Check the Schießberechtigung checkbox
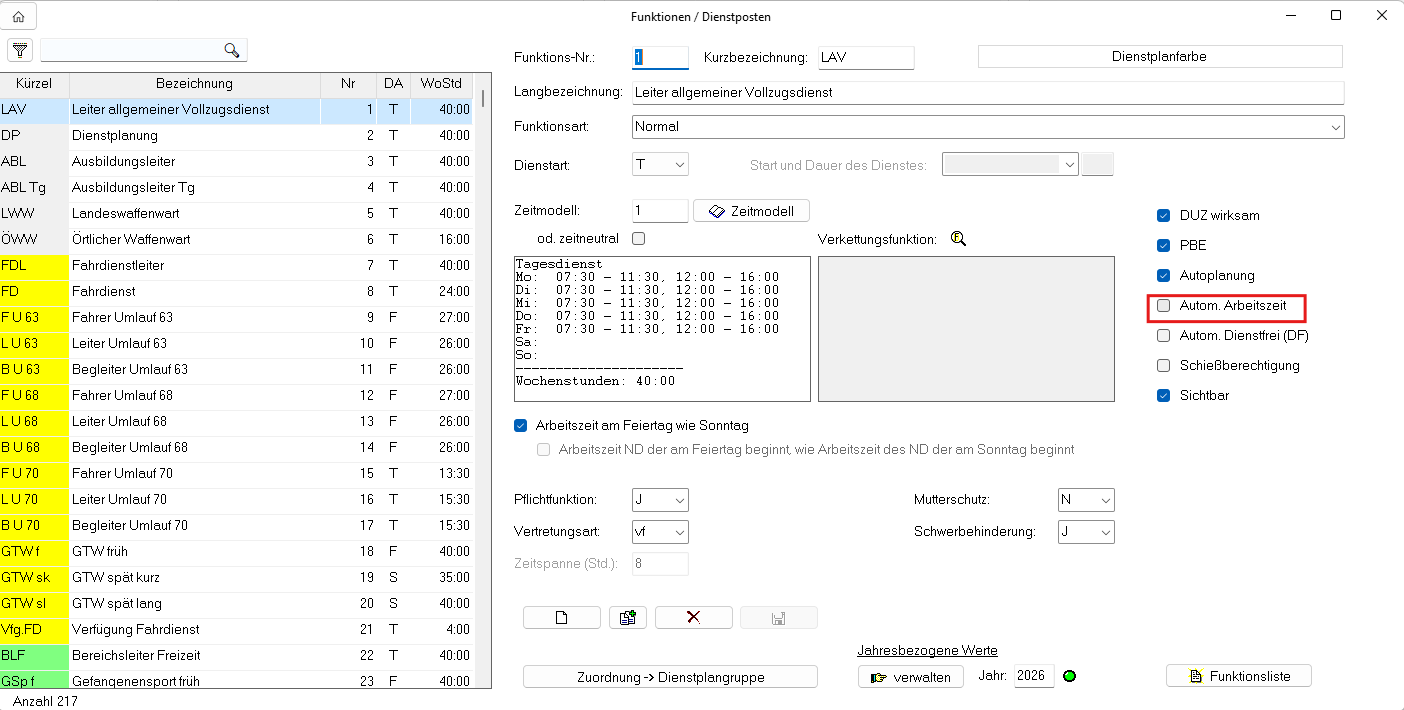Screen dimensions: 1404x710 [1163, 366]
